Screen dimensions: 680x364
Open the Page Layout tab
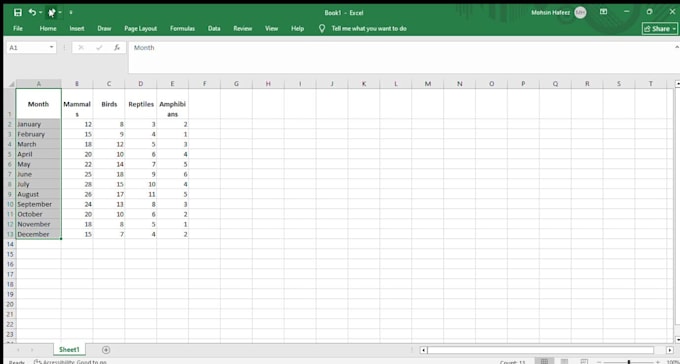click(x=141, y=29)
